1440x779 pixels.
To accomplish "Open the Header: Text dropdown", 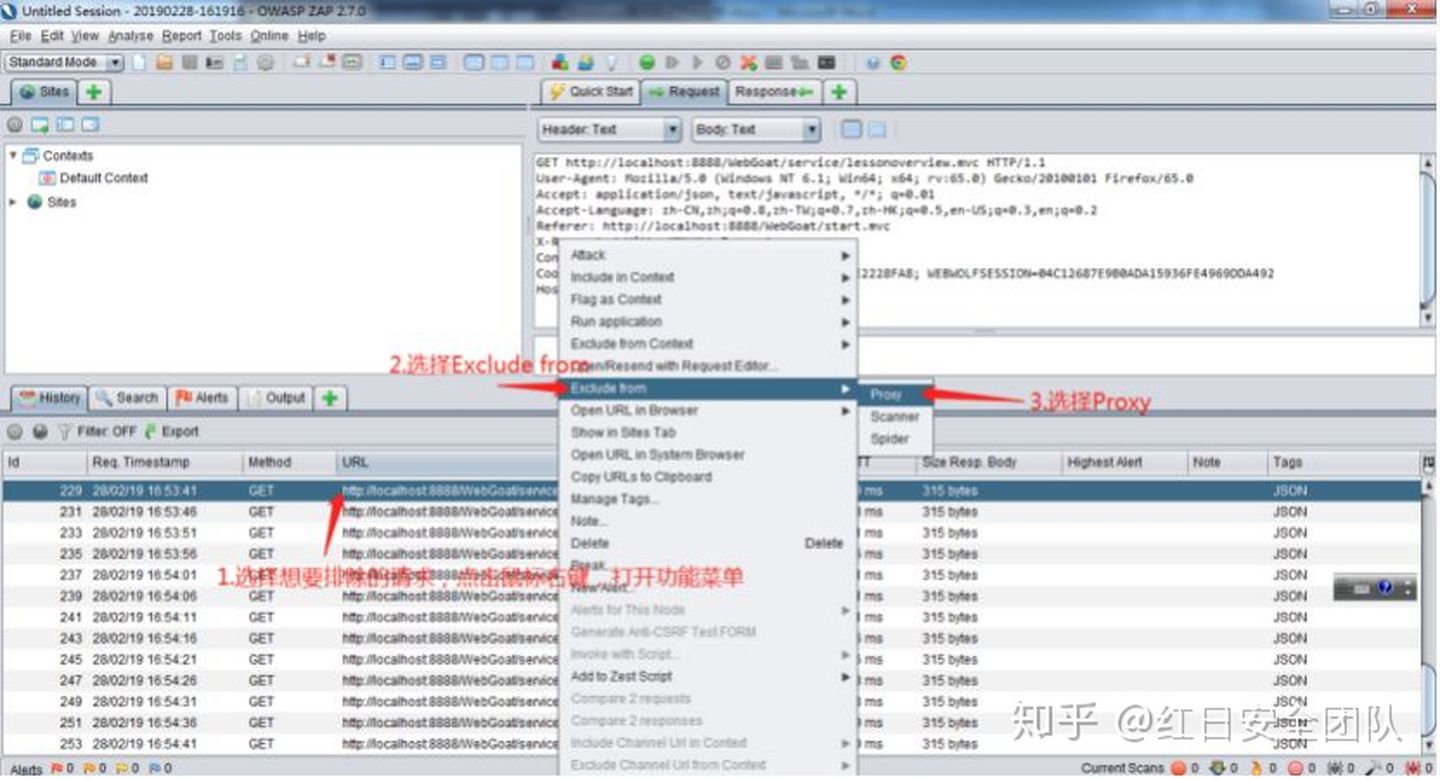I will tap(610, 129).
